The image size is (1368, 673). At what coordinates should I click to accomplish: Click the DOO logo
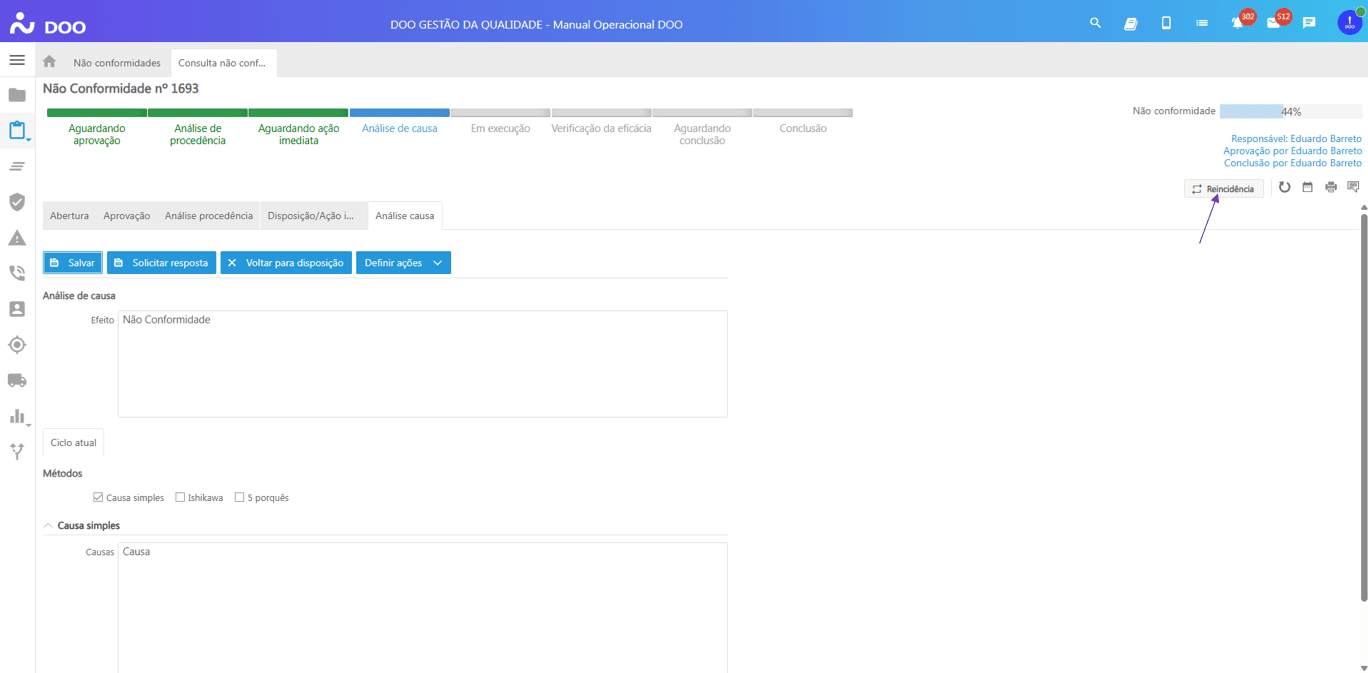48,25
